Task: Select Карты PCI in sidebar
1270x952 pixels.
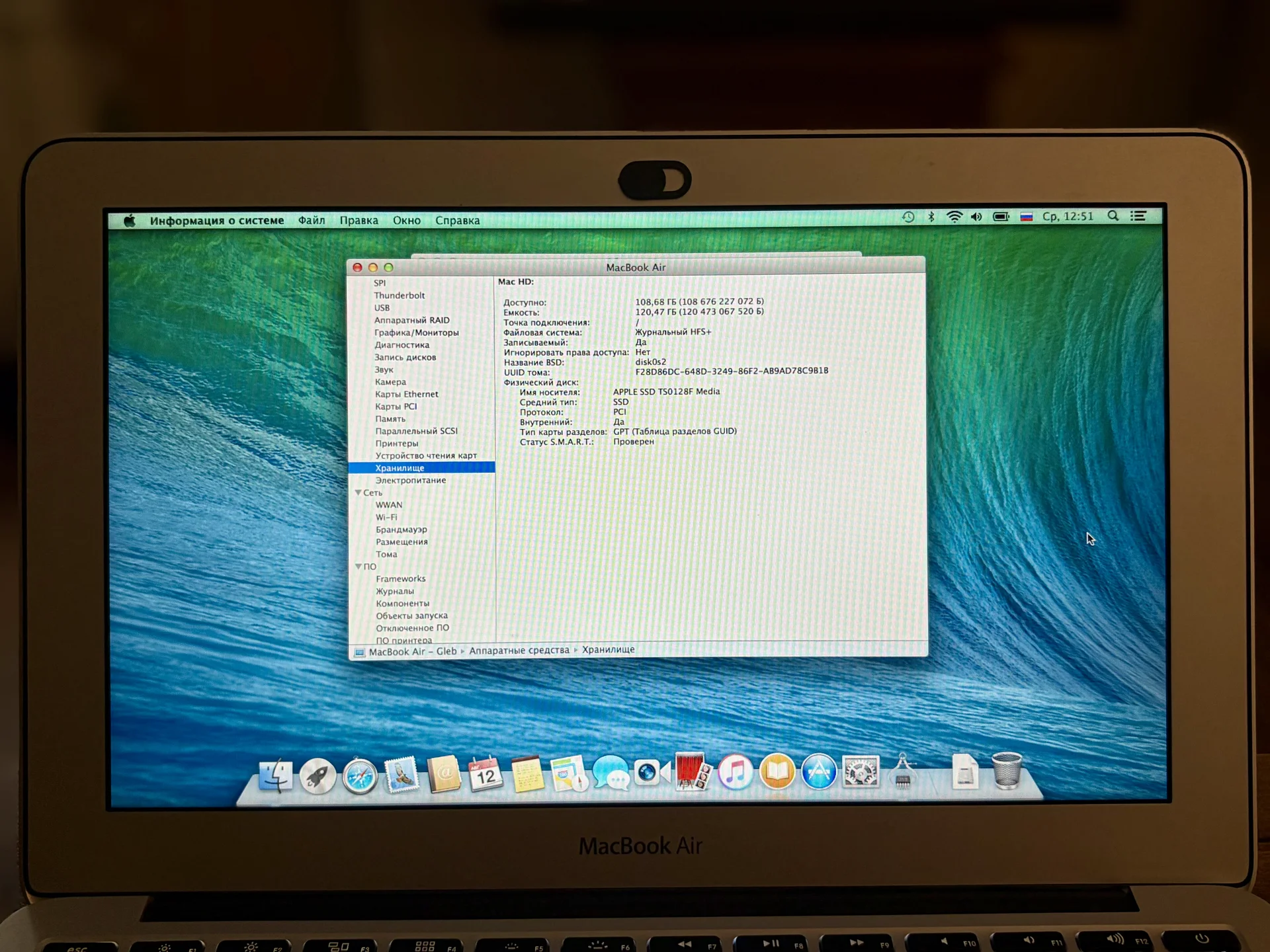Action: [396, 407]
